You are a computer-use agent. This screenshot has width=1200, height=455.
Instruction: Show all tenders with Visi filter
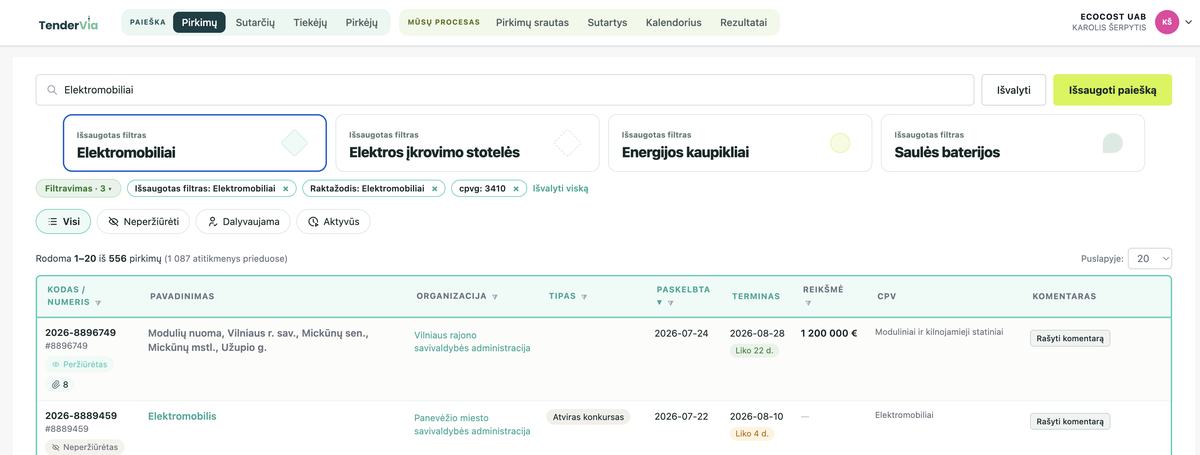point(63,222)
